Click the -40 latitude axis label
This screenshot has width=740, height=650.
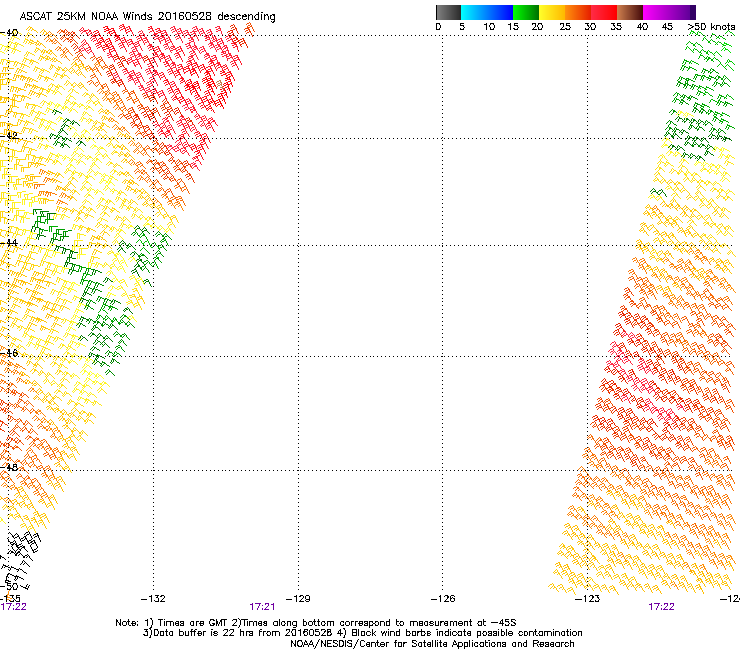pyautogui.click(x=9, y=33)
